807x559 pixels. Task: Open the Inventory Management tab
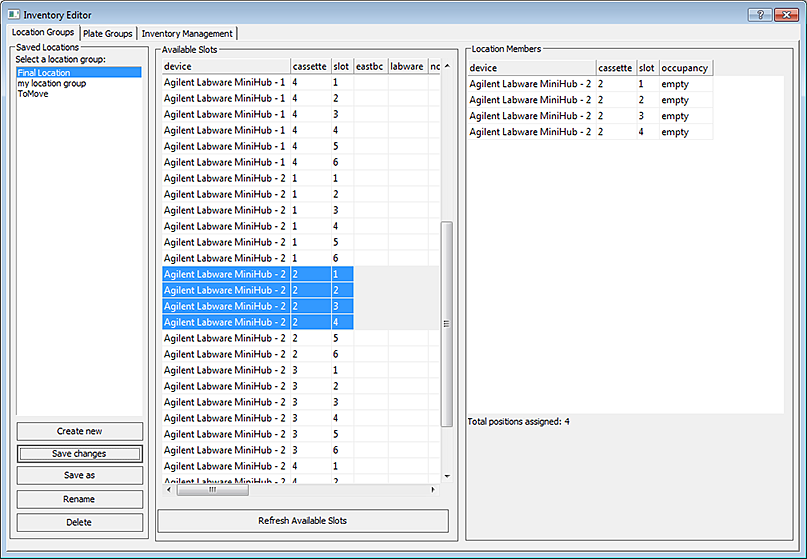[187, 33]
